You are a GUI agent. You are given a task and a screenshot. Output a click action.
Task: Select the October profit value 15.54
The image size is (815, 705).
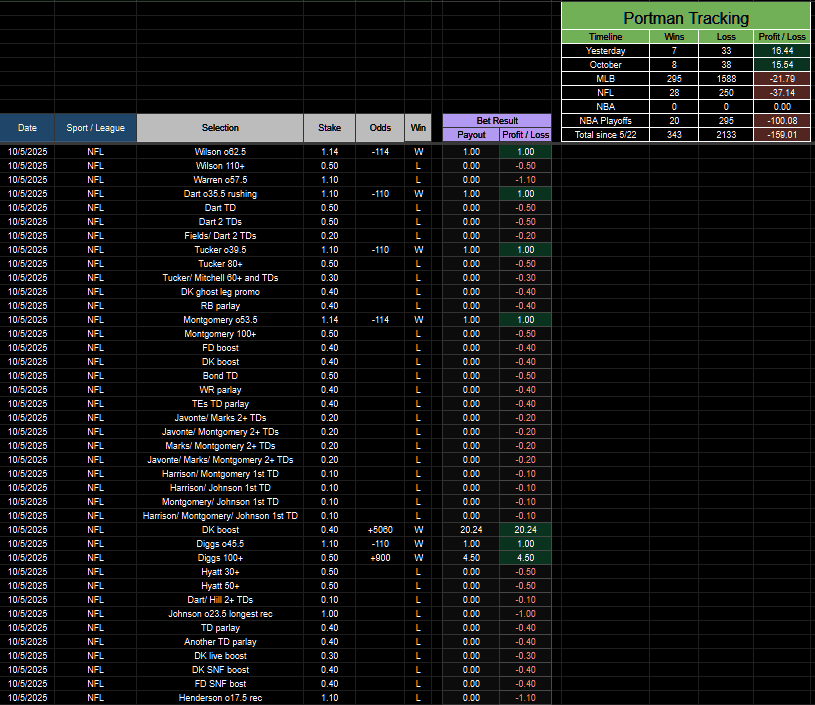782,64
